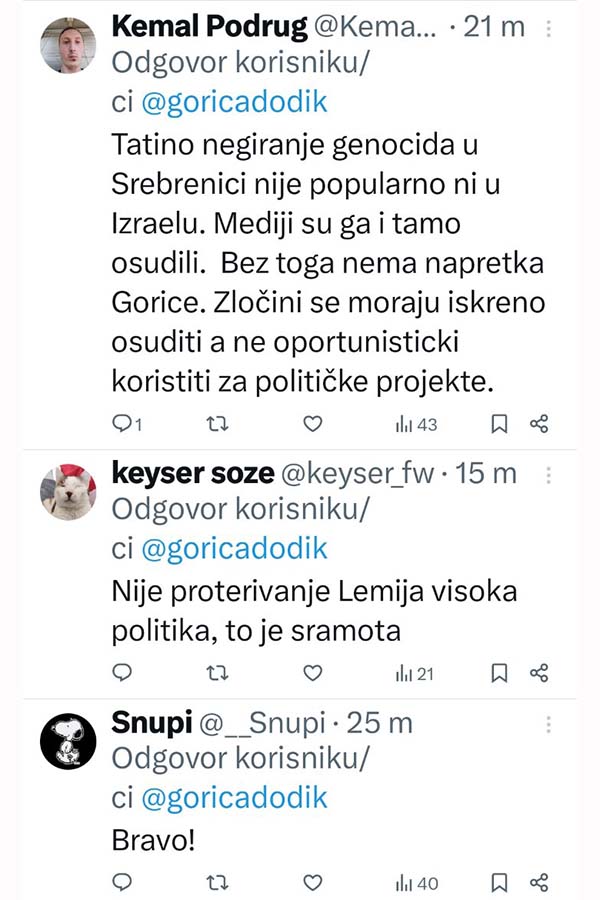Share Kemal Podrug's tweet

(539, 424)
